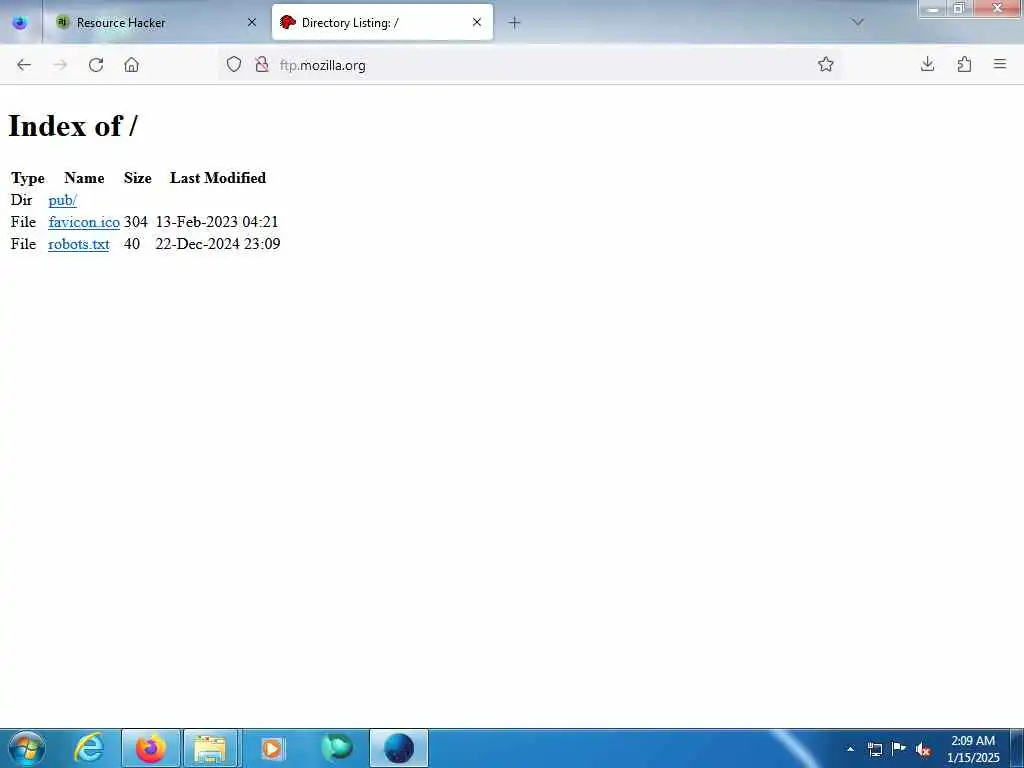
Task: Click the 'Name' column header
Action: click(84, 178)
